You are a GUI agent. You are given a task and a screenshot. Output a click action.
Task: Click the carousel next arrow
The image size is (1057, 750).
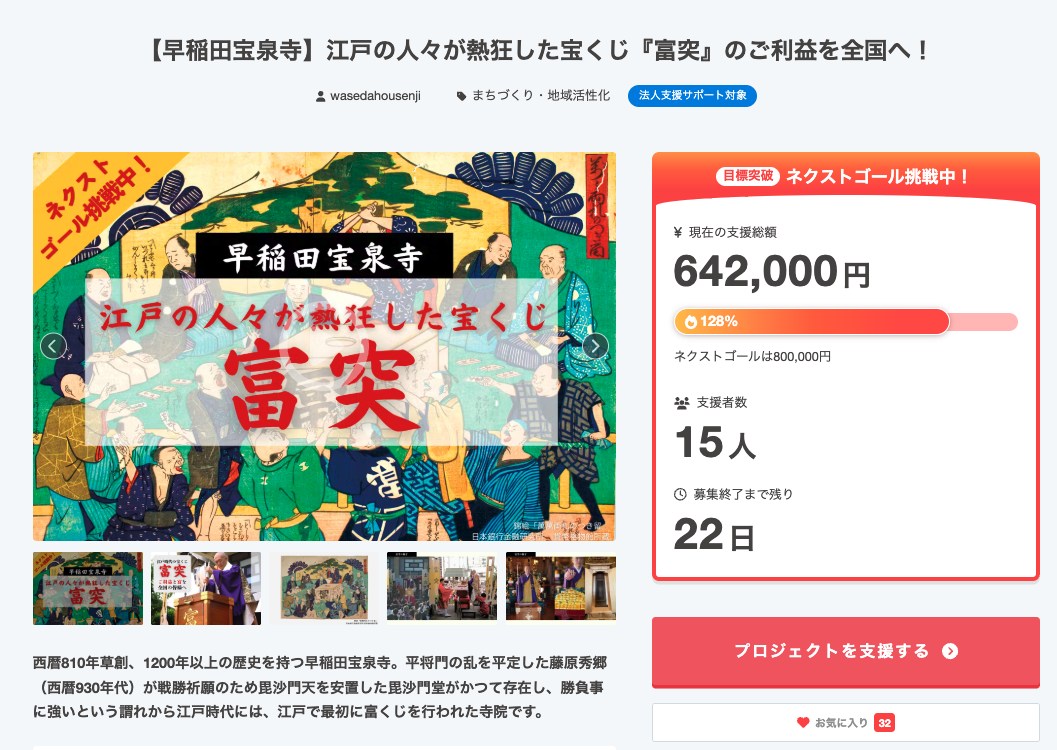tap(595, 346)
